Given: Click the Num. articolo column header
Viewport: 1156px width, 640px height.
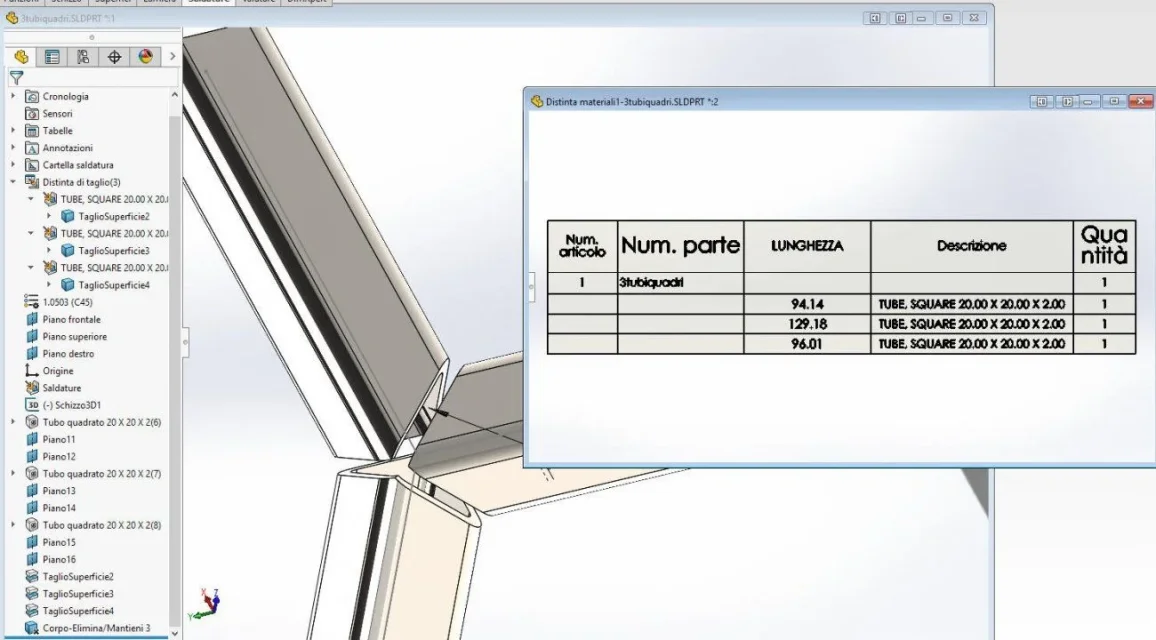Looking at the screenshot, I should 582,246.
